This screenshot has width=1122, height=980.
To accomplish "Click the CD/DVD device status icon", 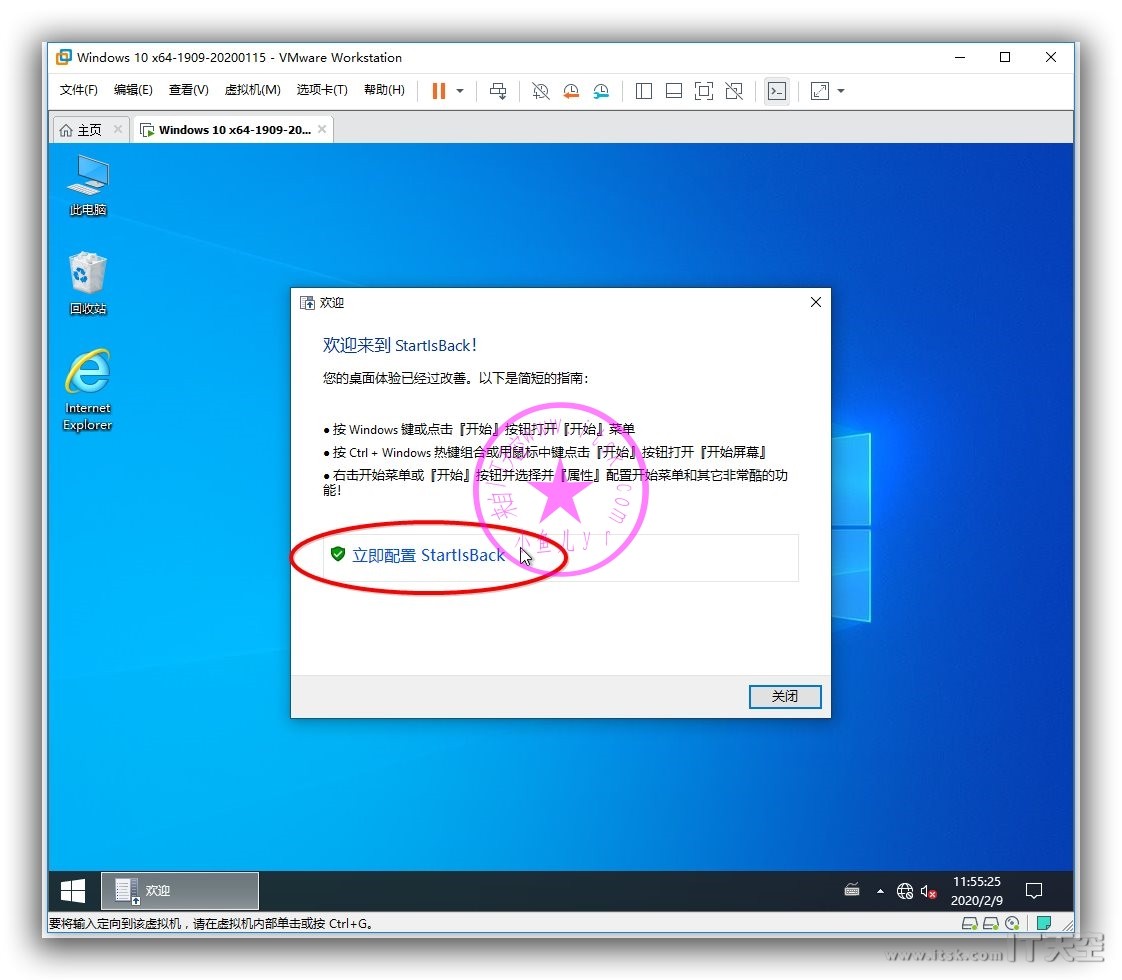I will point(1013,923).
